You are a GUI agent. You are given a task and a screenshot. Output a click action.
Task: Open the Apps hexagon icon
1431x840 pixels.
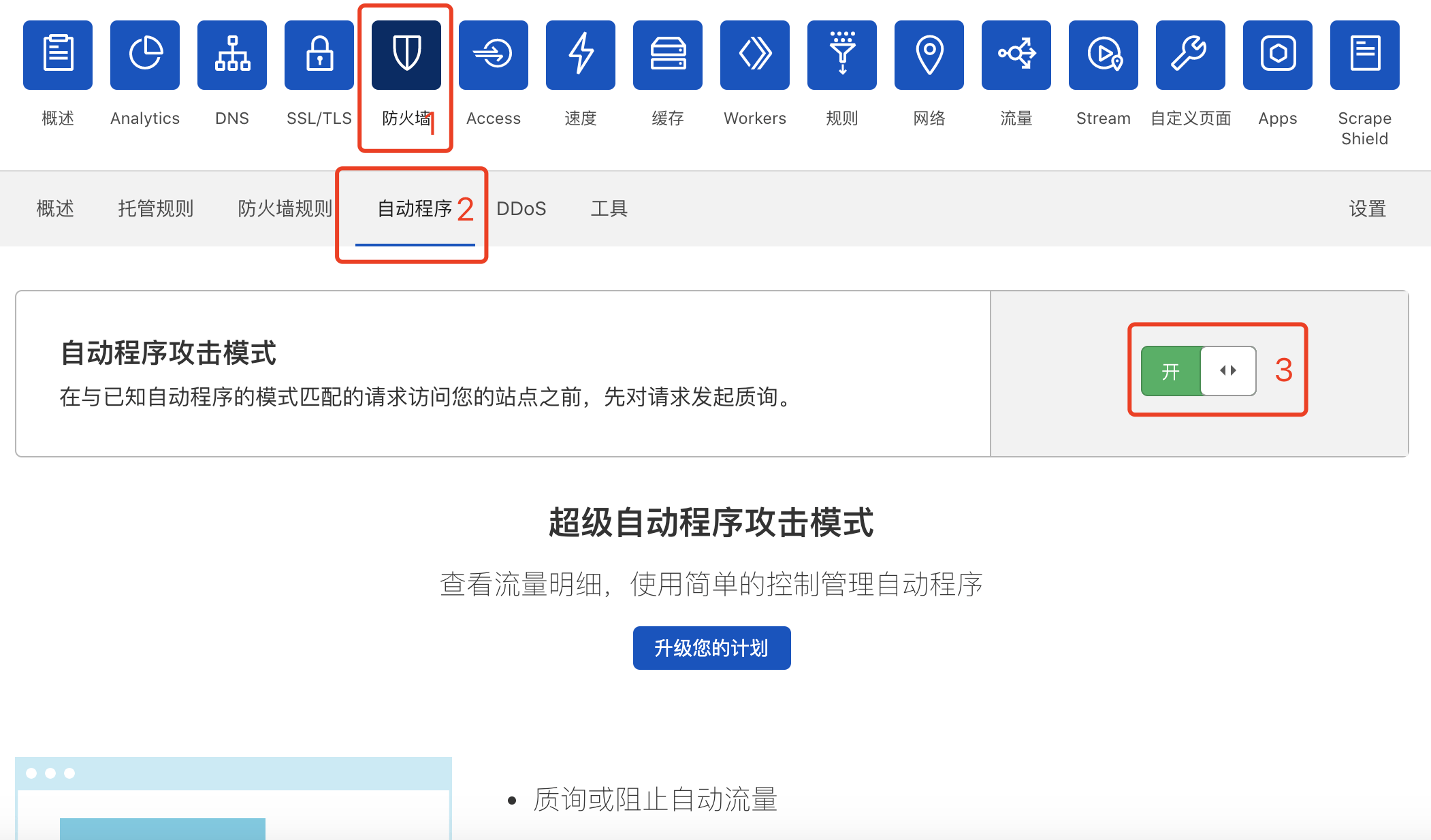(1278, 55)
